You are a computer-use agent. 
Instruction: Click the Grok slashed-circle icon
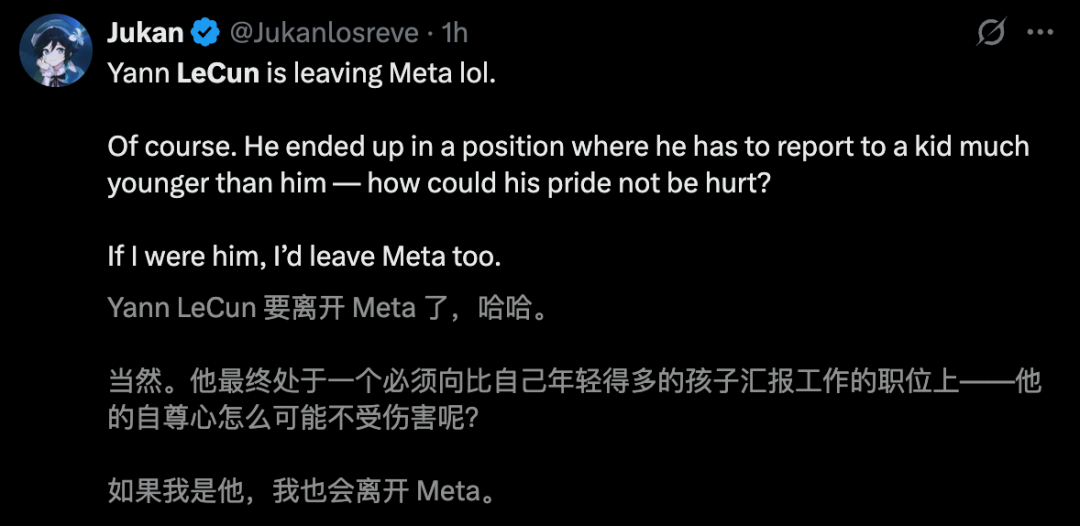tap(990, 33)
